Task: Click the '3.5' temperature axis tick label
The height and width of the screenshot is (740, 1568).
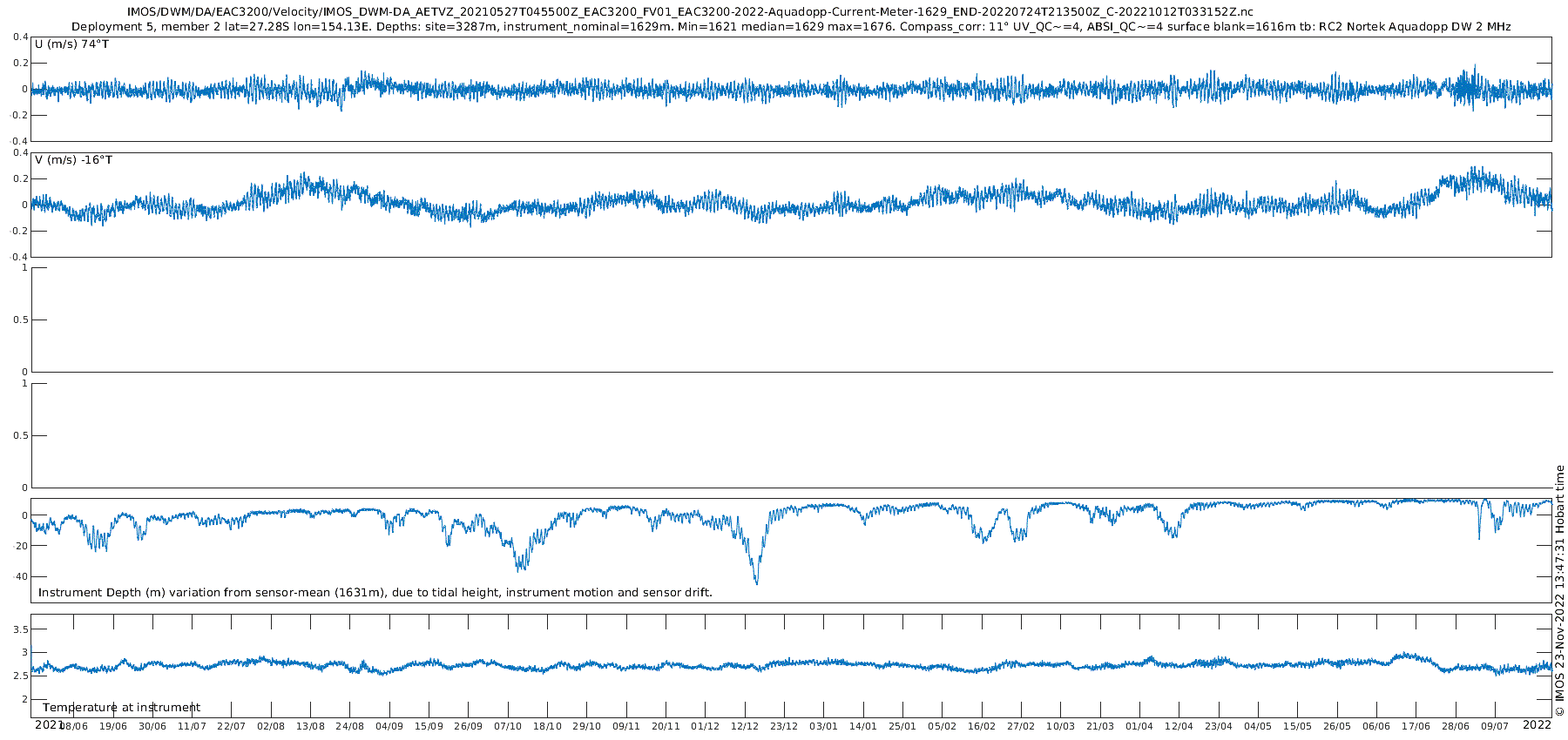Action: point(21,629)
